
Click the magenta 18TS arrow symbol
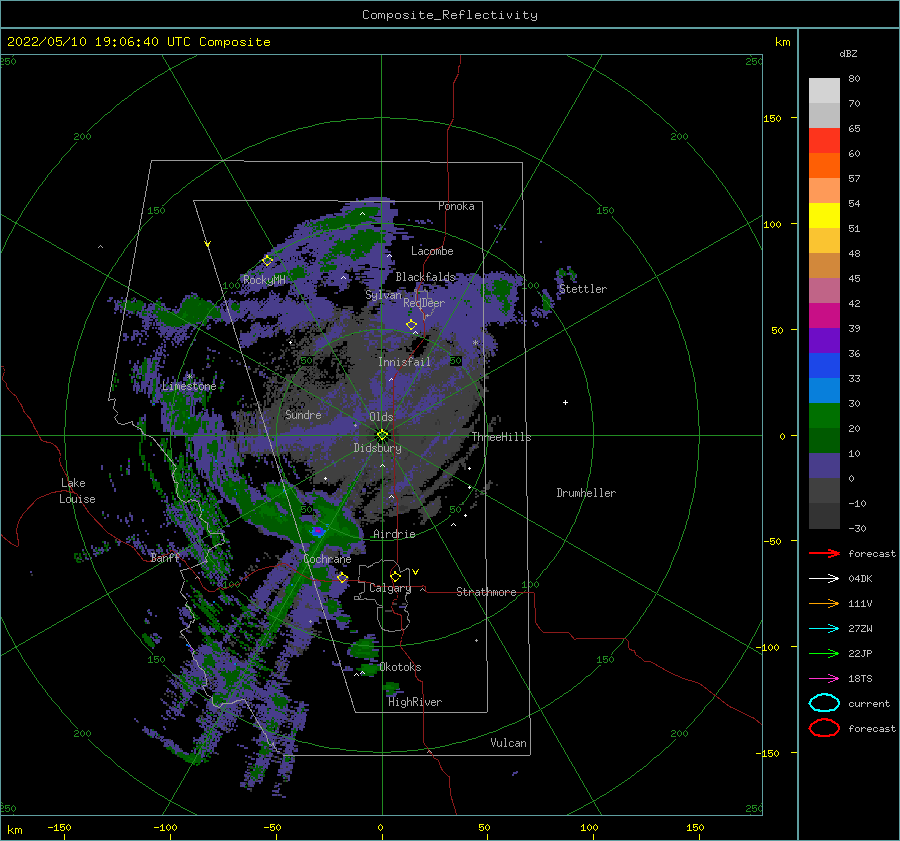coord(824,679)
